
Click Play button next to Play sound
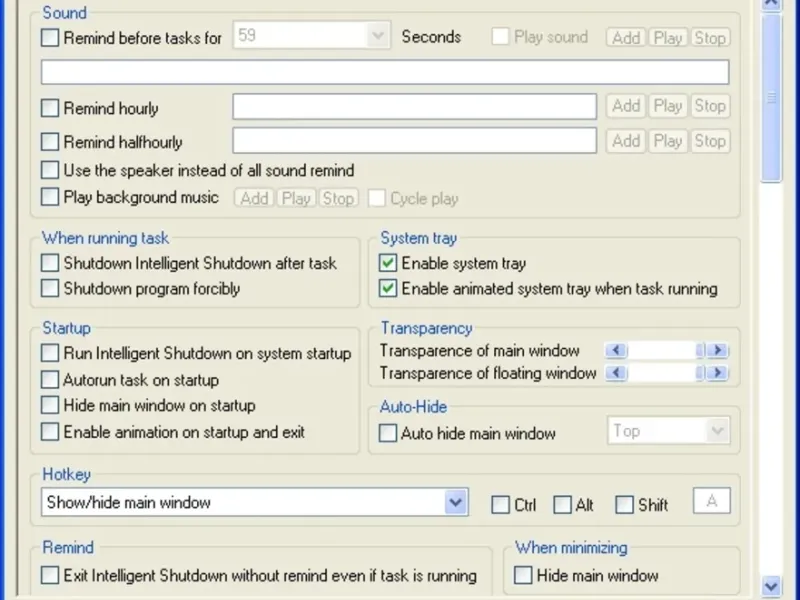click(668, 38)
